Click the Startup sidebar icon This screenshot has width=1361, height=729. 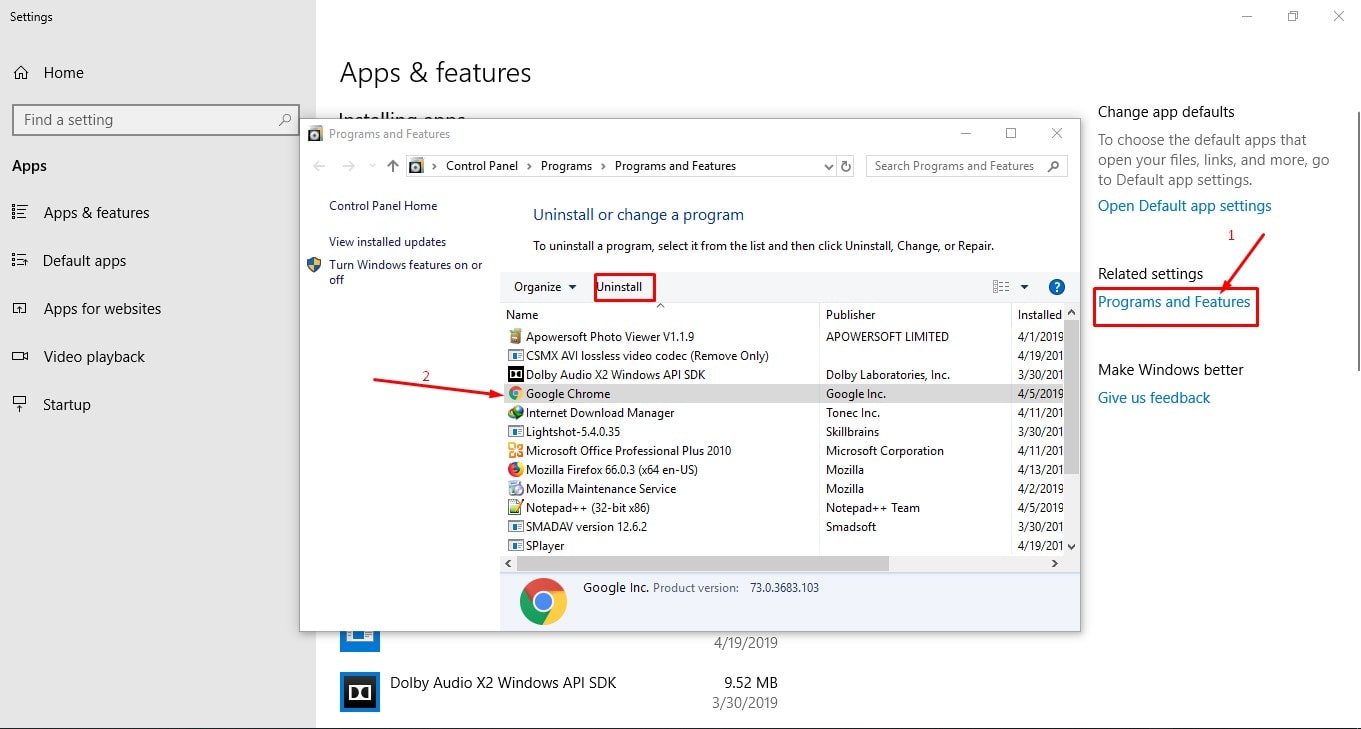19,404
